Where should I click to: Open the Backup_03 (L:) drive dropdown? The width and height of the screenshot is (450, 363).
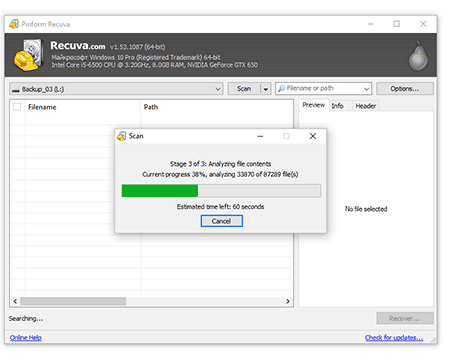coord(116,89)
